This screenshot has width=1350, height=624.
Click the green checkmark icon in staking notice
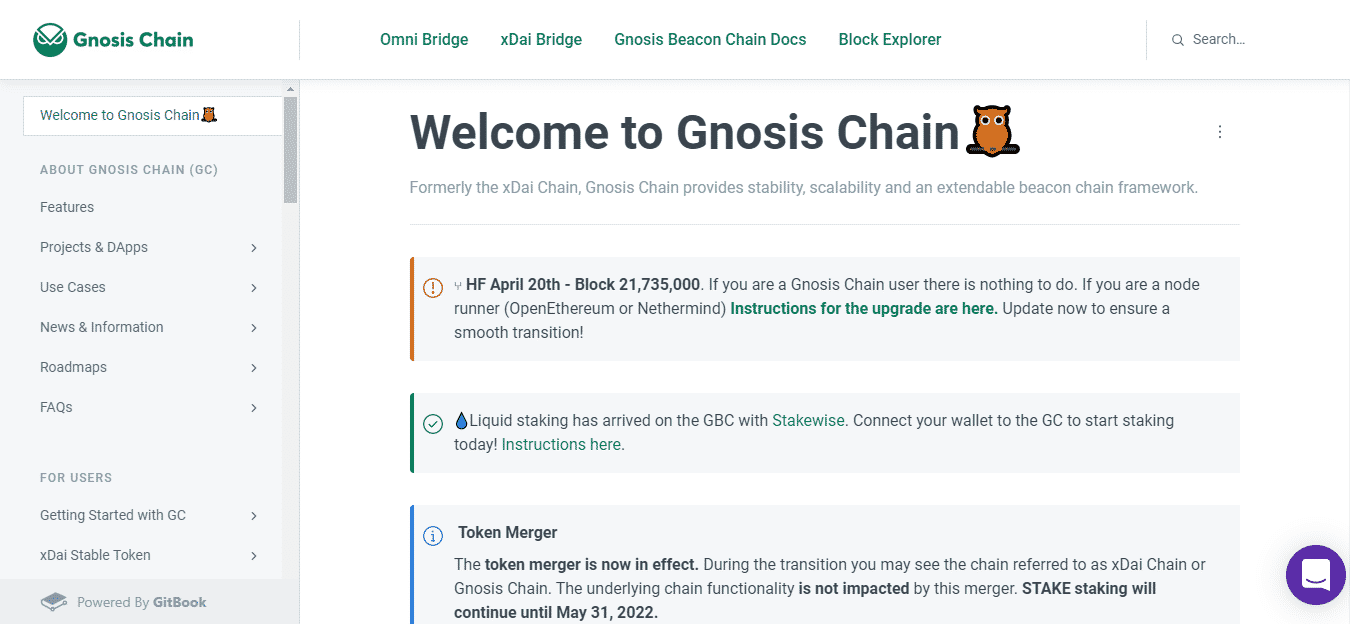click(x=433, y=424)
